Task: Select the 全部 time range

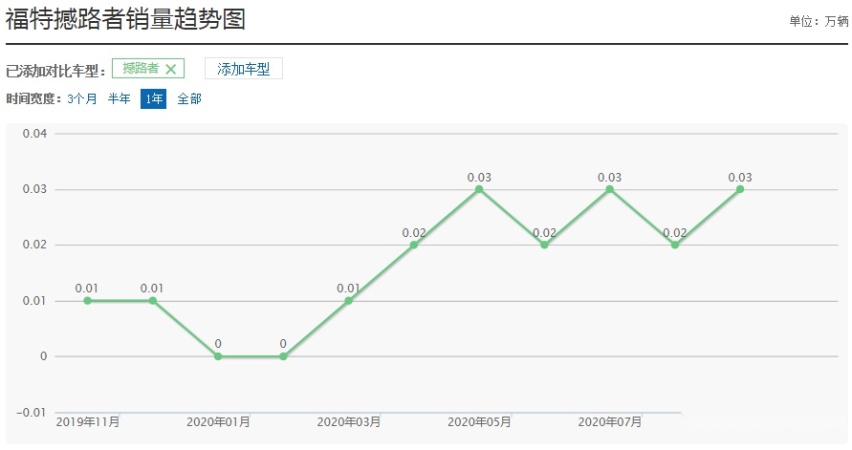Action: pyautogui.click(x=189, y=99)
